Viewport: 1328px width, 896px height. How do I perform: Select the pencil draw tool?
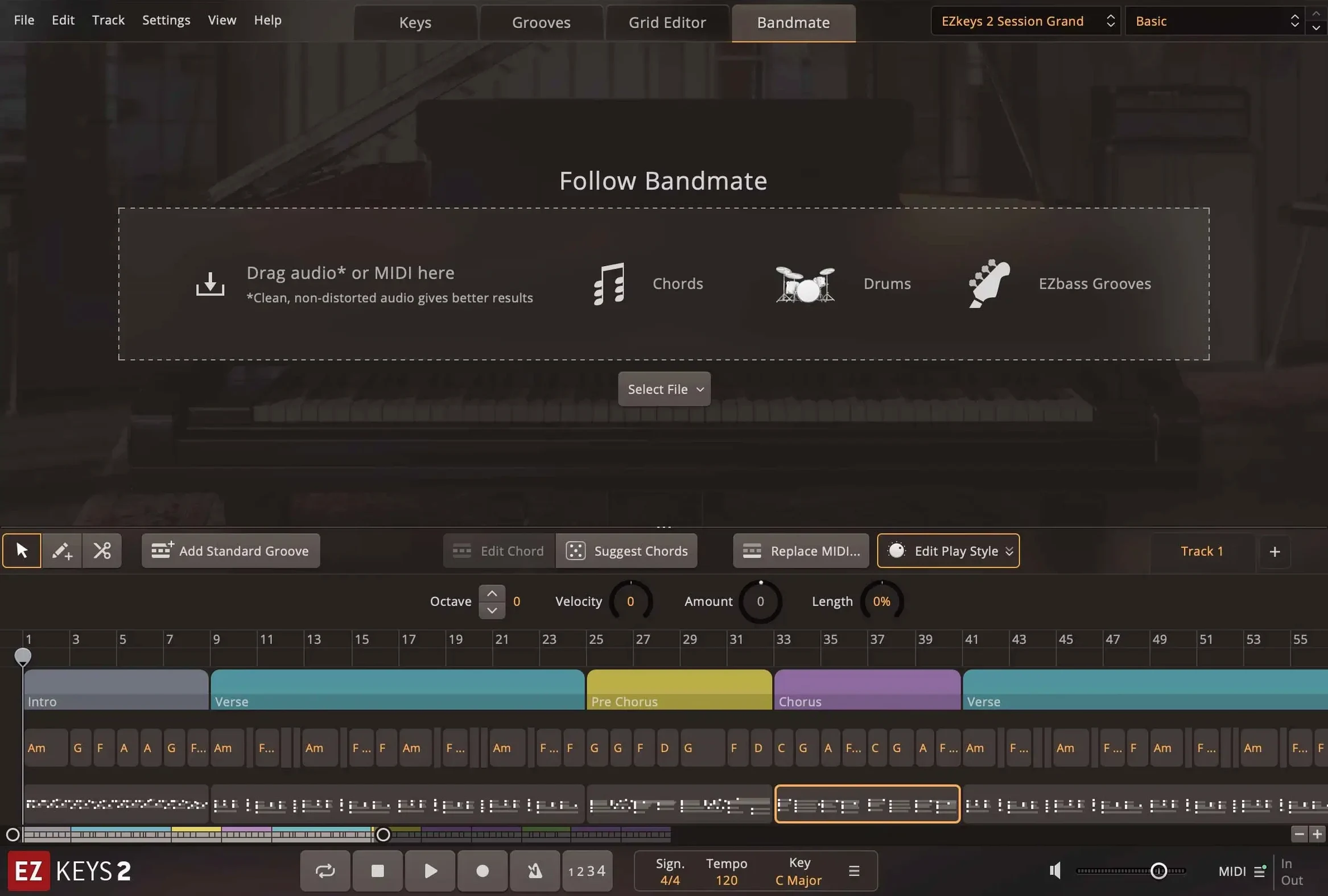61,551
